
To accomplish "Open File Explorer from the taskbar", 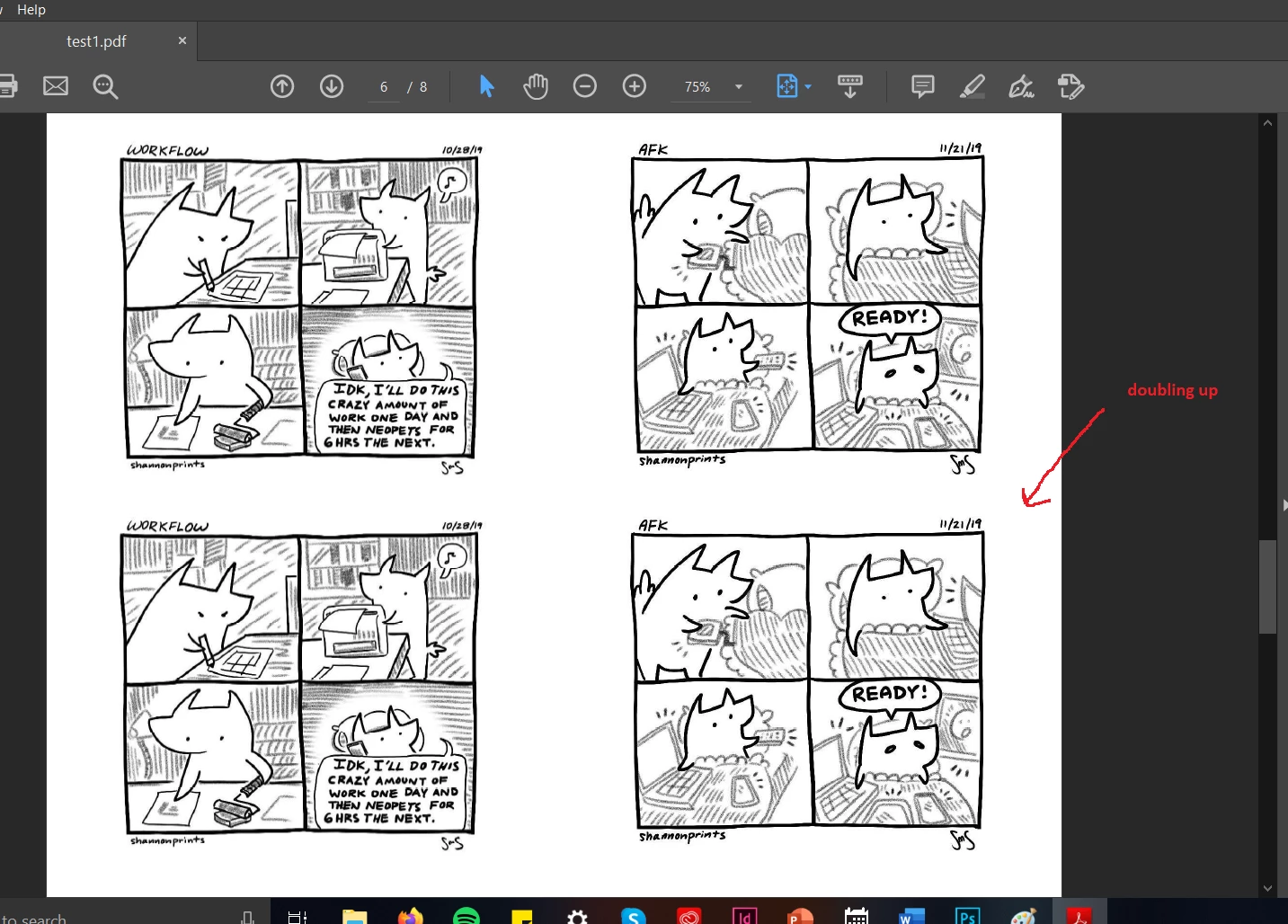I will (355, 917).
